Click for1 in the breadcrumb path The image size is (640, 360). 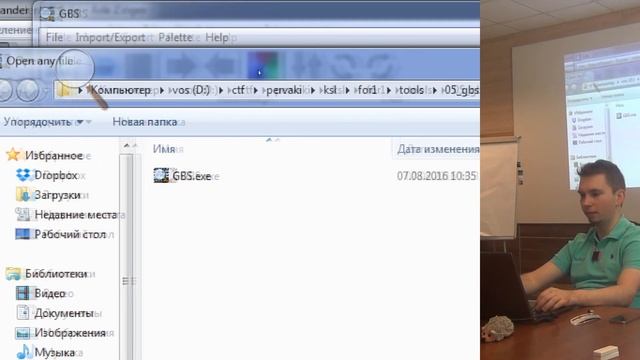[x=367, y=90]
